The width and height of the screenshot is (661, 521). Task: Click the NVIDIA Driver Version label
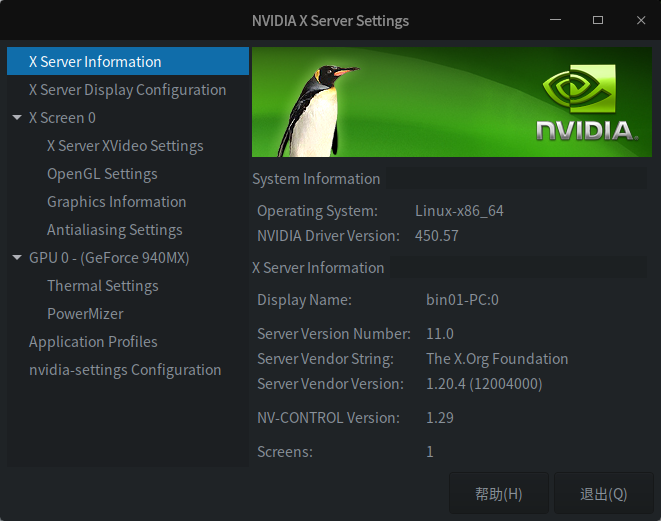pyautogui.click(x=328, y=236)
